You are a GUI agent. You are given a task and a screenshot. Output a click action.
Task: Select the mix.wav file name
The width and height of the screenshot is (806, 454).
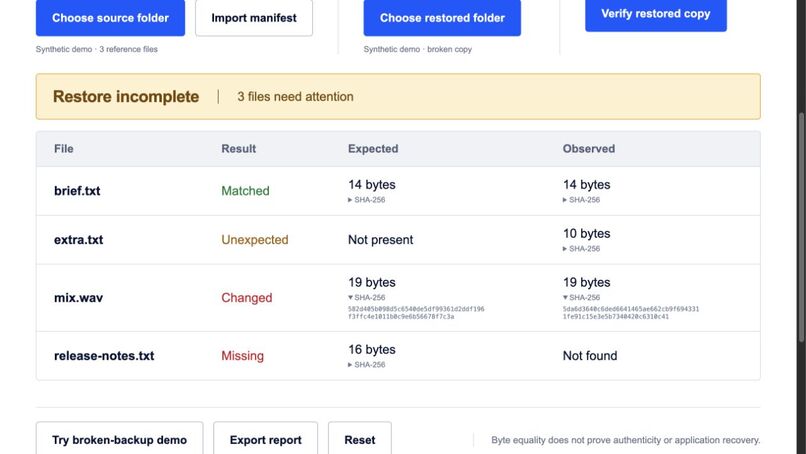(79, 298)
